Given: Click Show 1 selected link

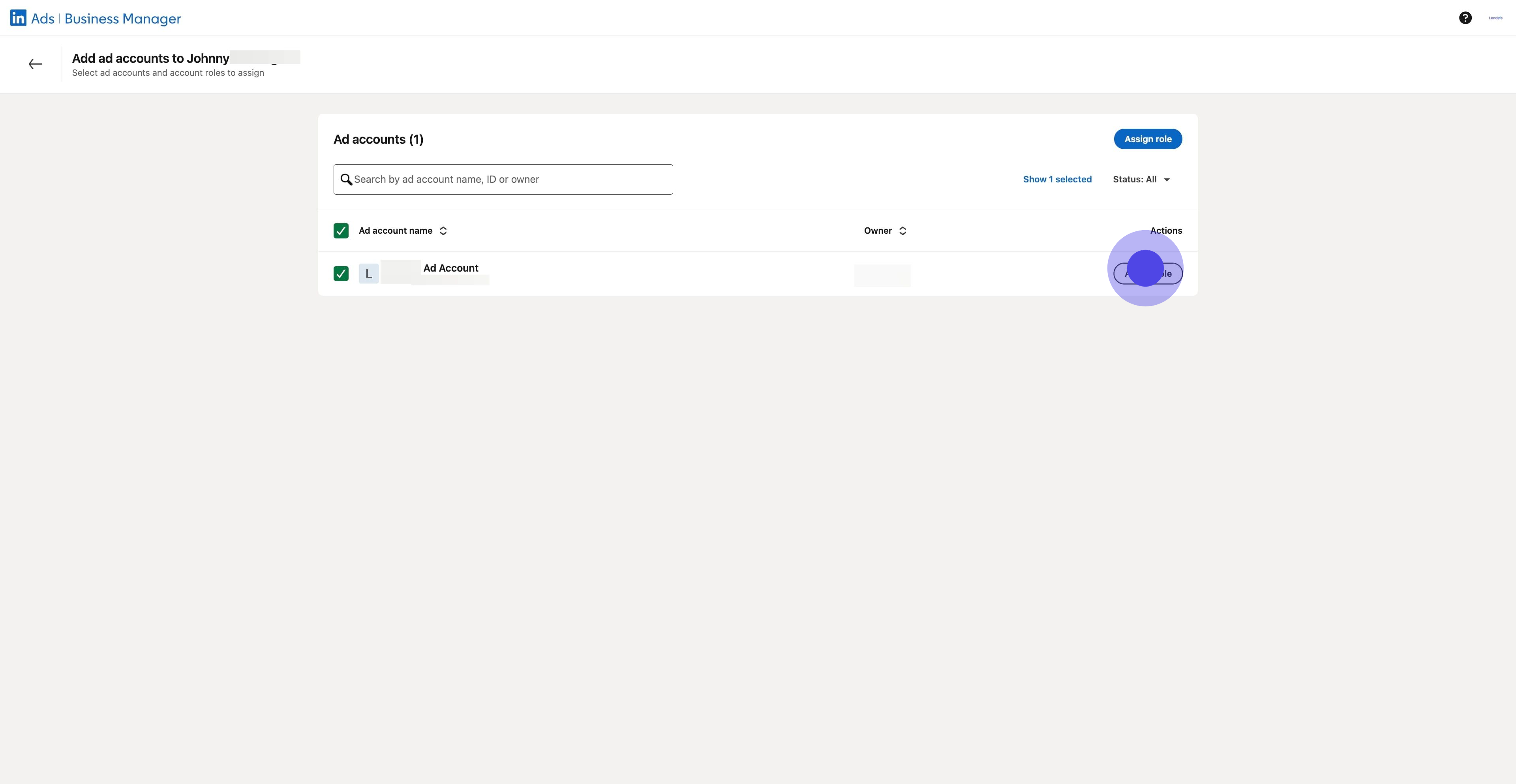Looking at the screenshot, I should pyautogui.click(x=1057, y=180).
